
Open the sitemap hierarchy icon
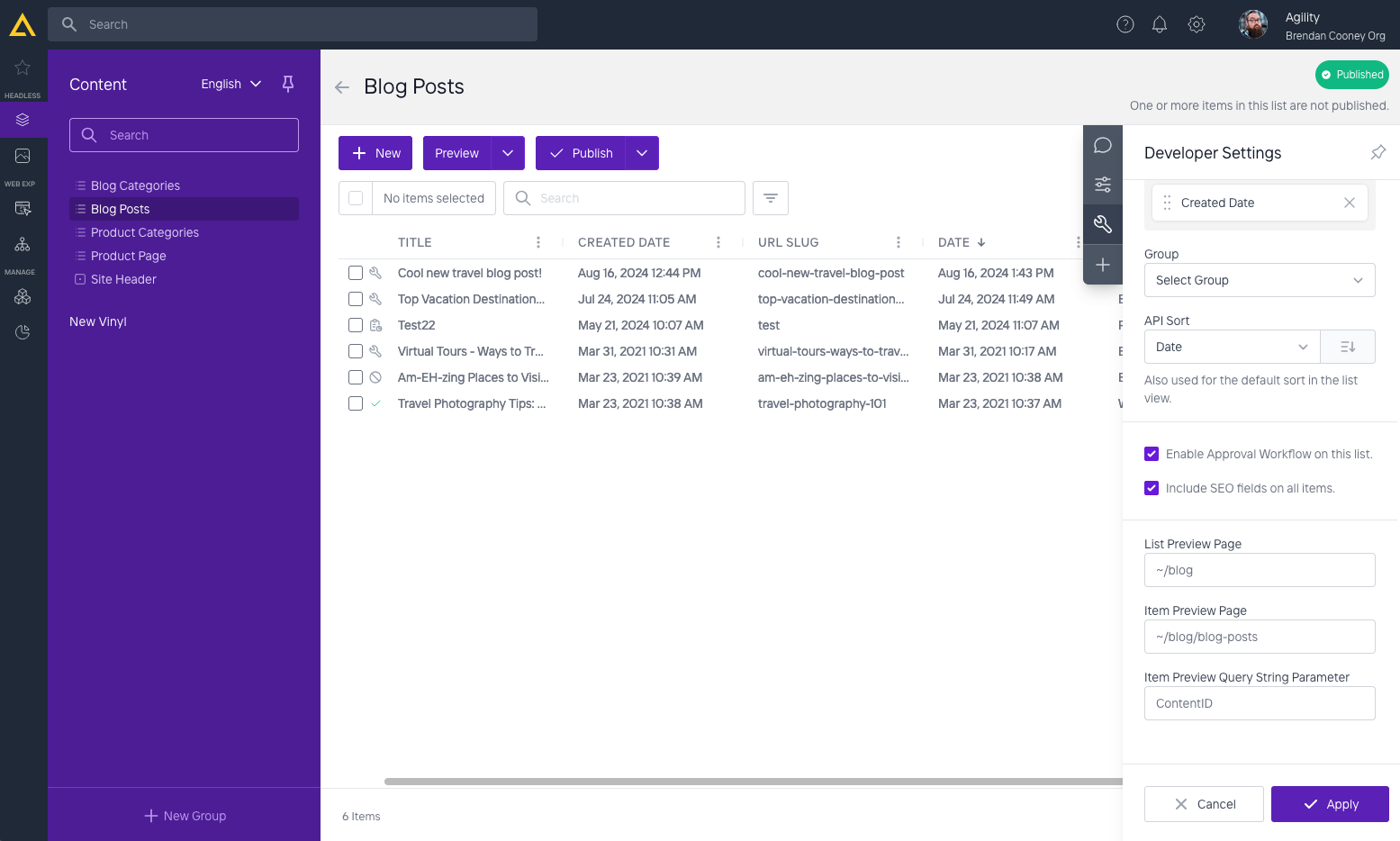click(23, 244)
